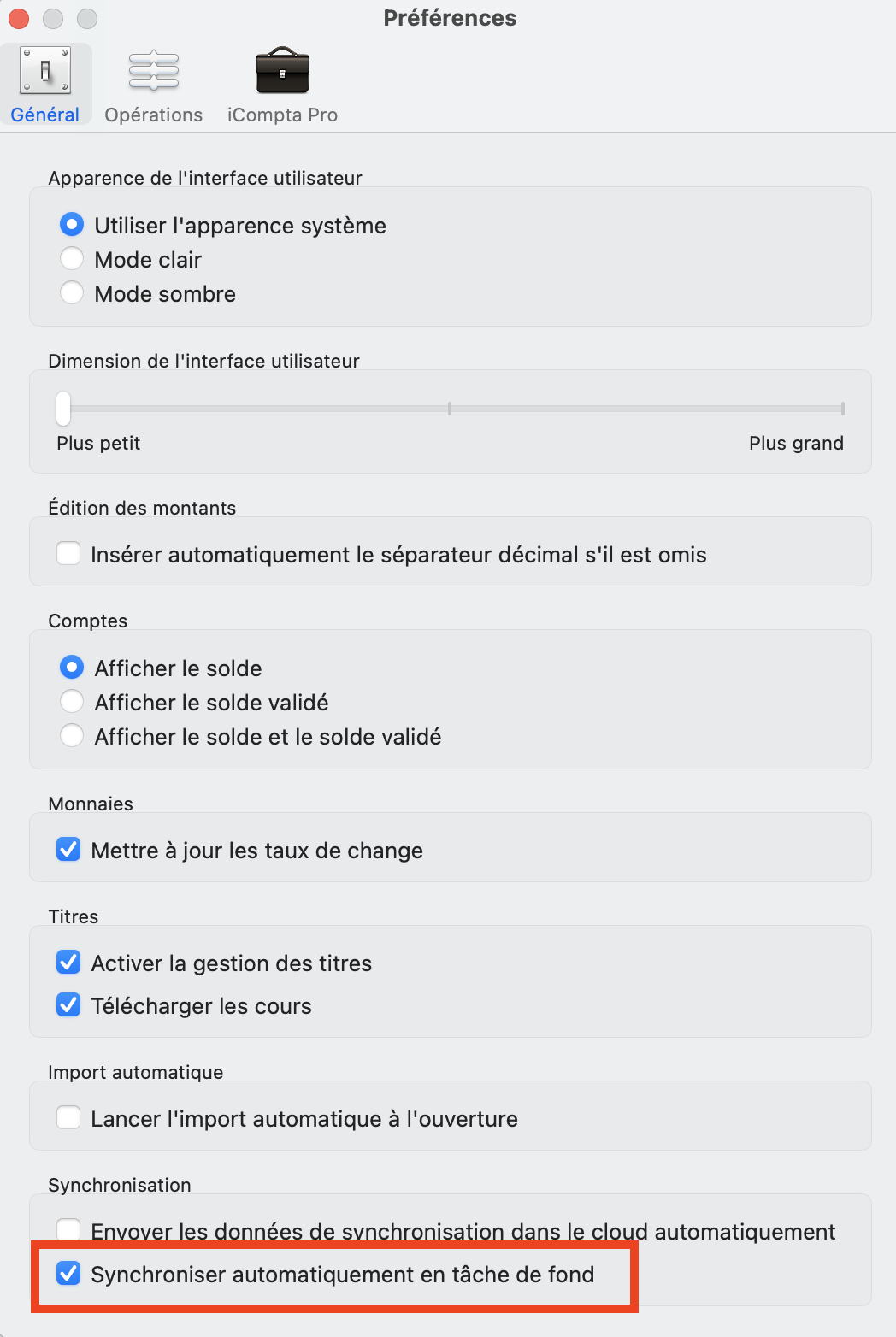Viewport: 896px width, 1337px height.
Task: Click the Plus grand end of slider
Action: click(x=842, y=409)
